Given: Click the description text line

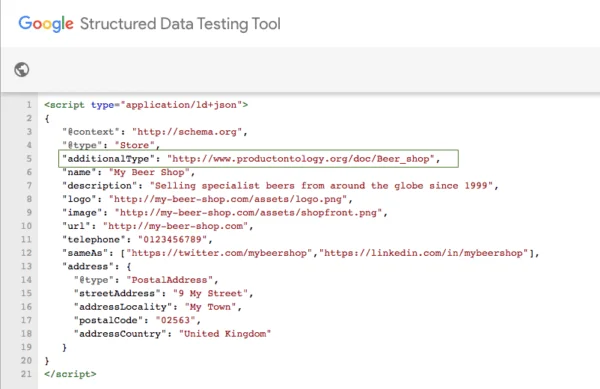Looking at the screenshot, I should click(280, 186).
